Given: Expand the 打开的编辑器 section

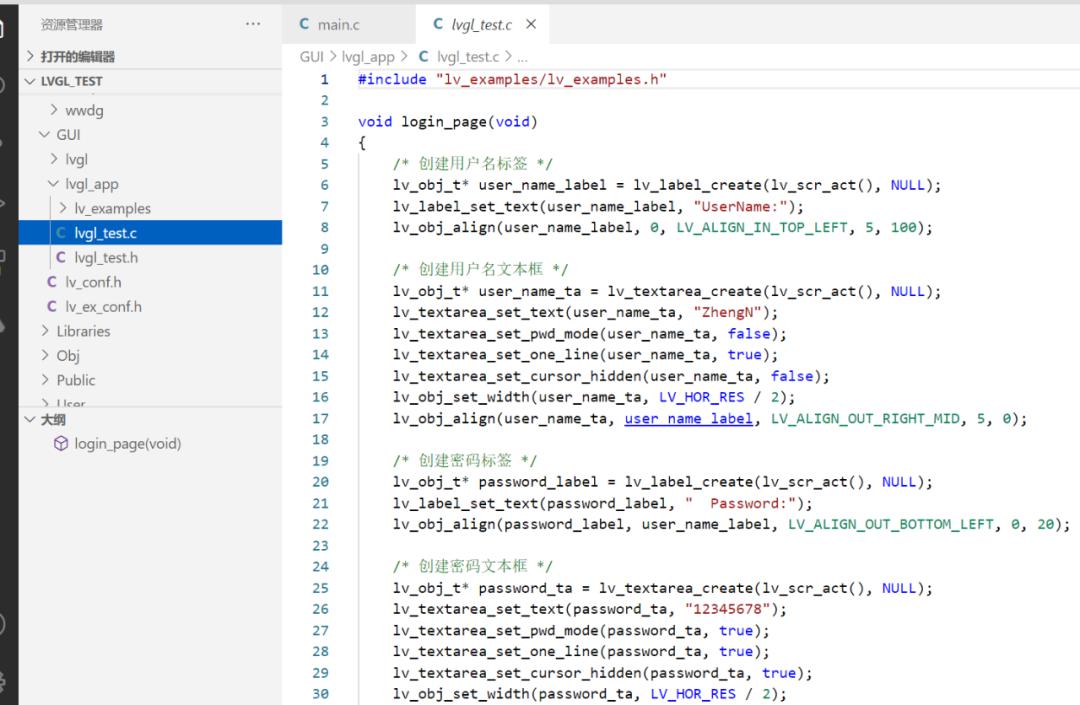Looking at the screenshot, I should point(30,56).
